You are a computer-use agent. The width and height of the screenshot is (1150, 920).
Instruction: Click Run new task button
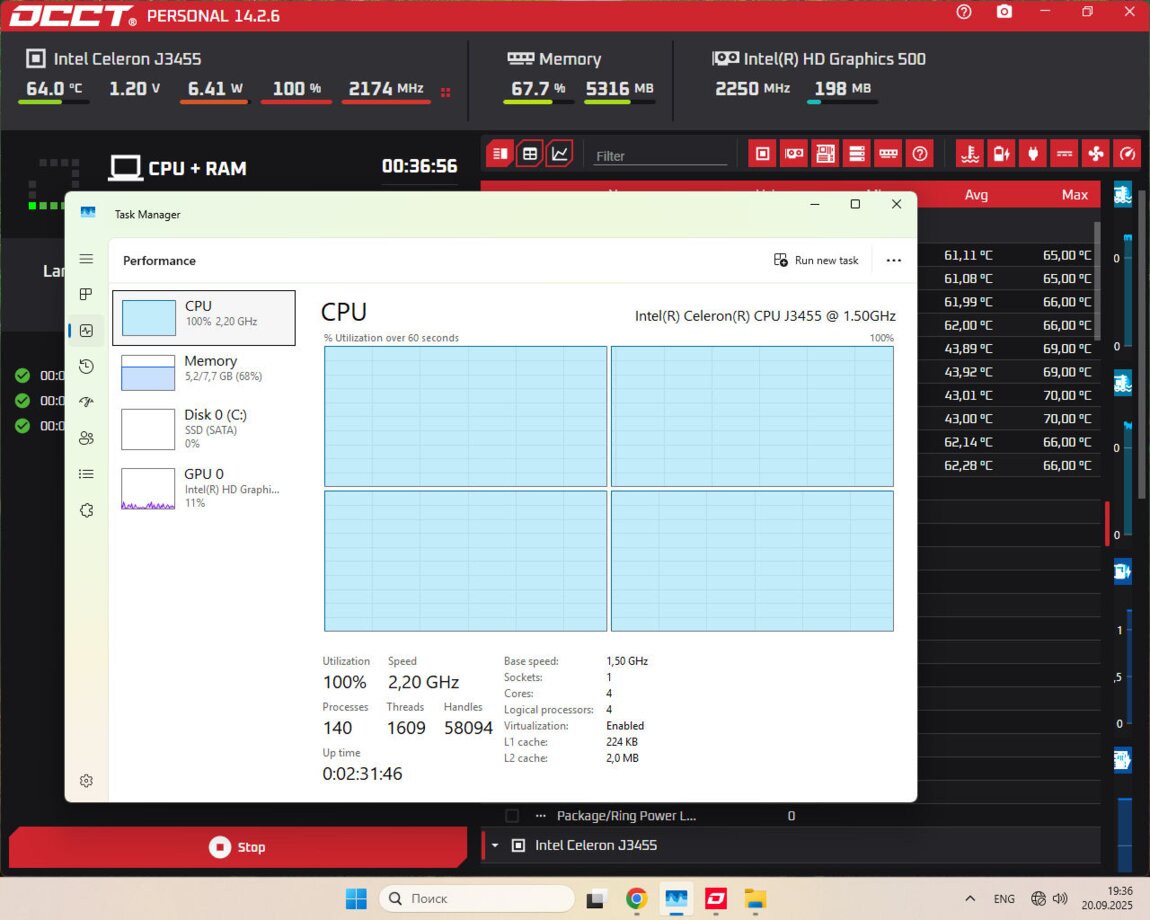[816, 260]
